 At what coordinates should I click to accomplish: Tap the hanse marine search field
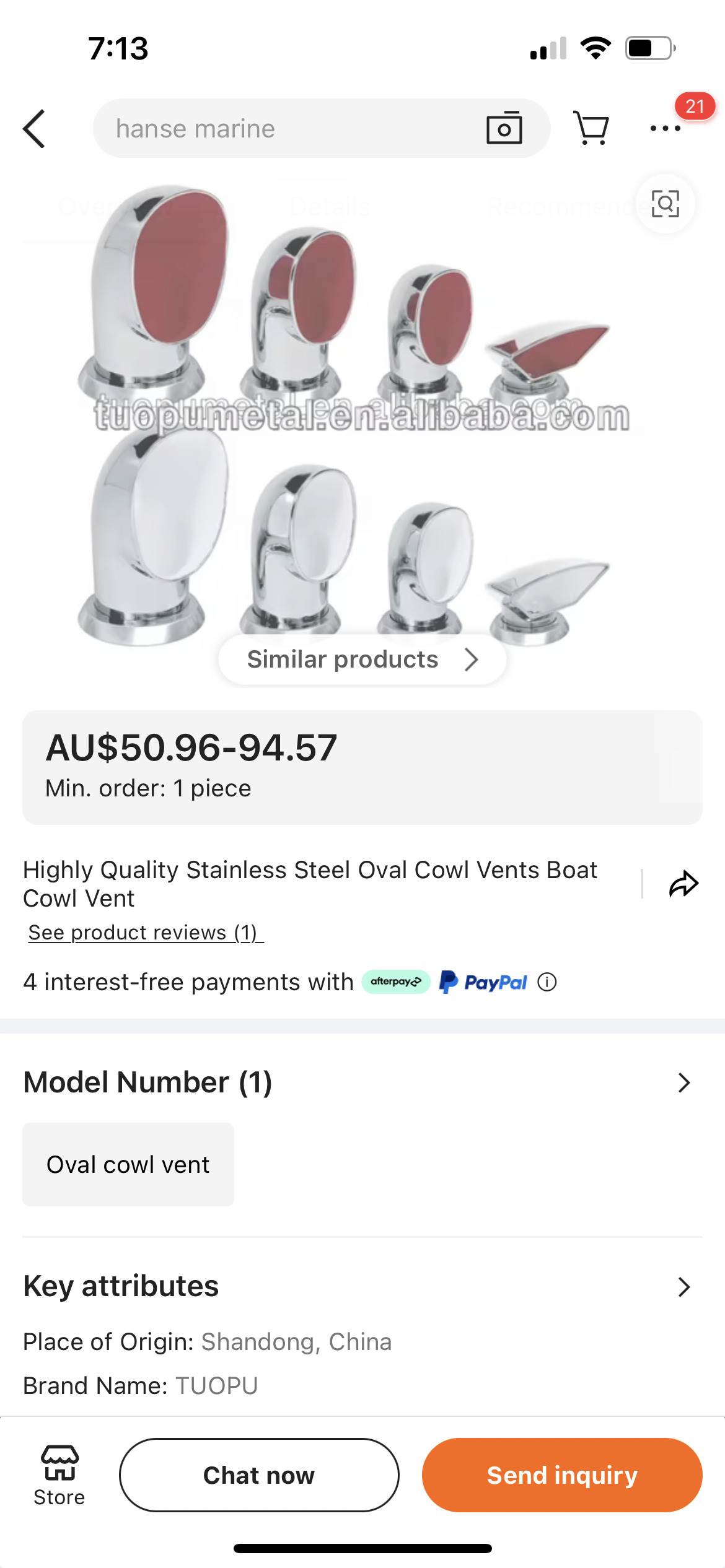coord(285,128)
